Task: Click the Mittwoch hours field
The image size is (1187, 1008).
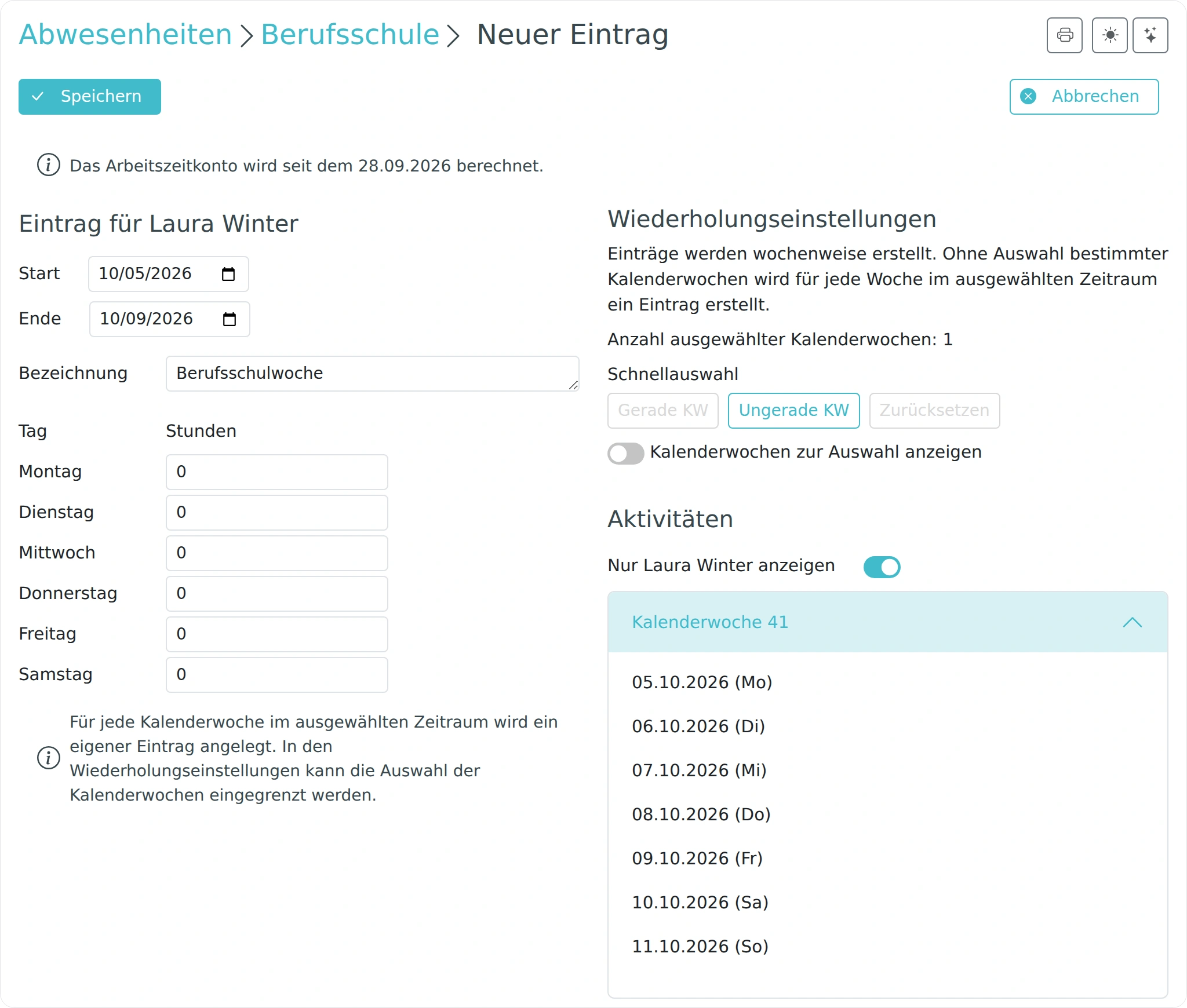Action: tap(276, 553)
